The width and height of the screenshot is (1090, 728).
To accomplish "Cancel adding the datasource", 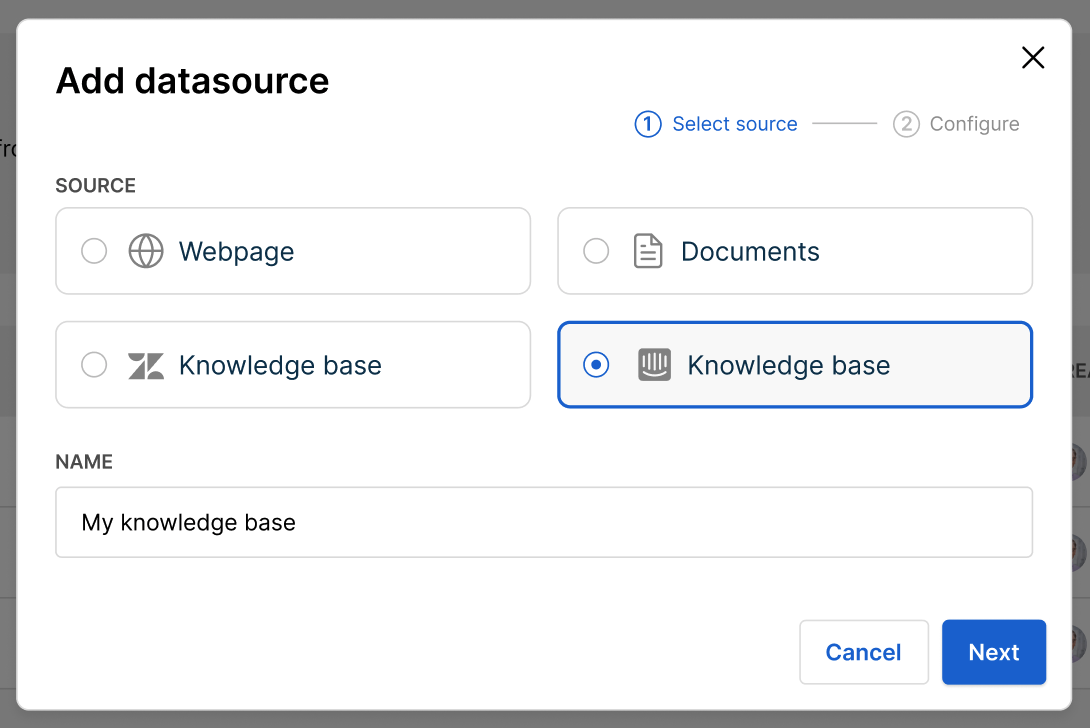I will (863, 652).
